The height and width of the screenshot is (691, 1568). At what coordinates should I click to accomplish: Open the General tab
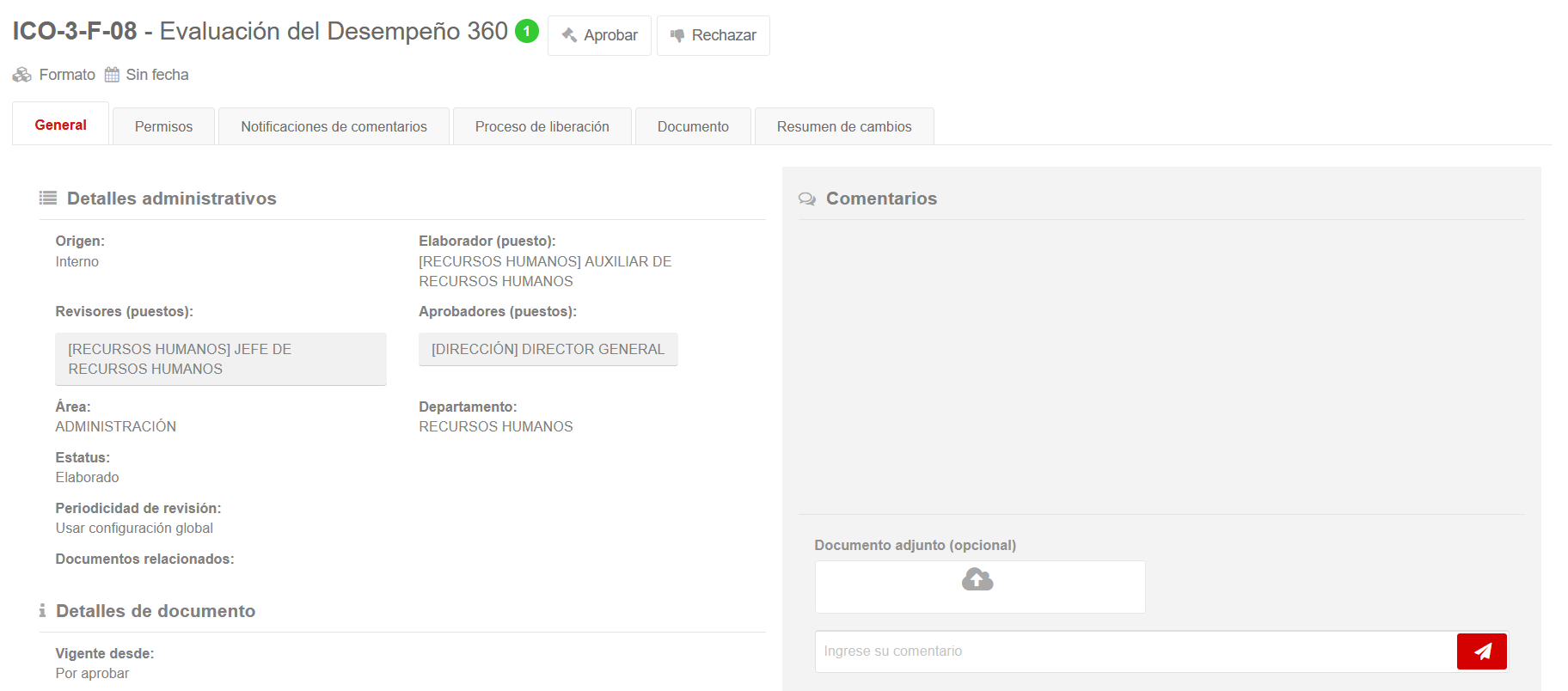click(x=60, y=125)
